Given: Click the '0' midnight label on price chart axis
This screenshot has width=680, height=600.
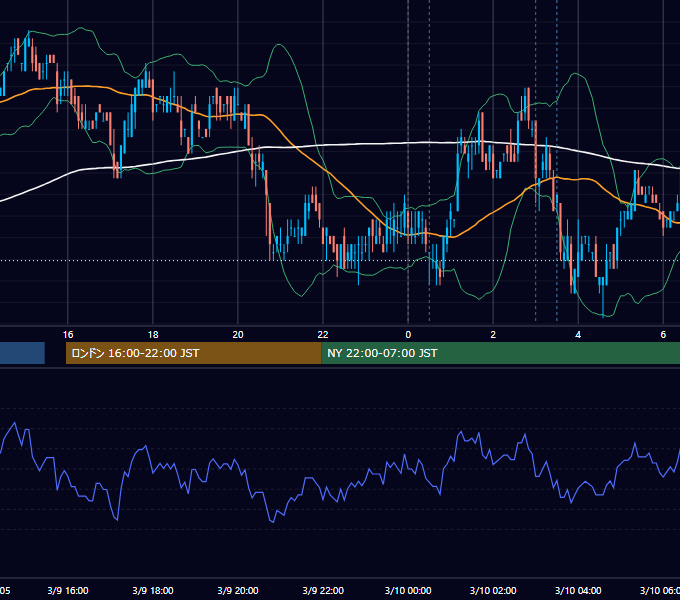Looking at the screenshot, I should point(408,335).
